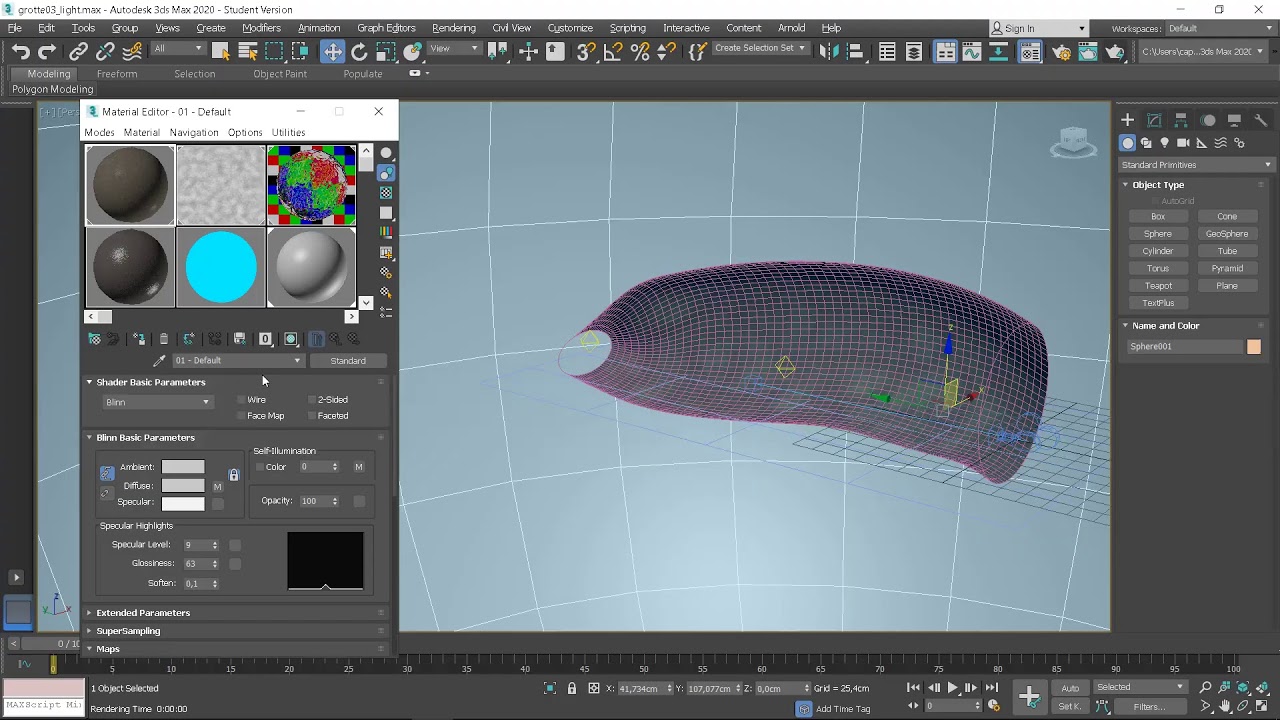
Task: Click the Teapot primitive button
Action: click(1158, 286)
